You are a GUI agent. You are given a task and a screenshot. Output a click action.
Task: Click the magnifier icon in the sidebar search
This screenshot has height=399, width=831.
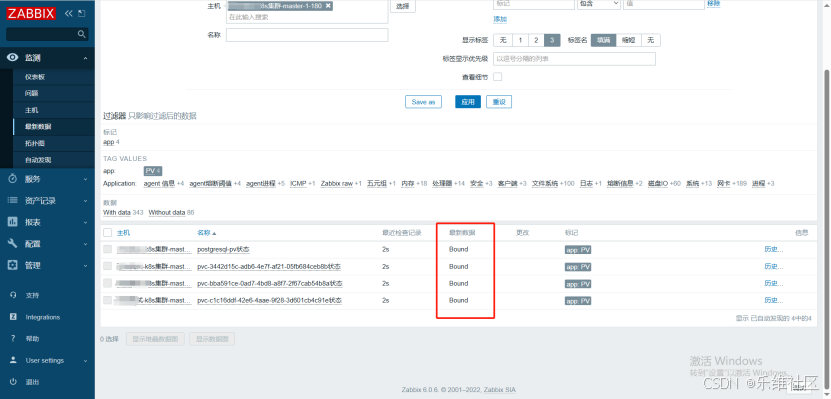point(82,34)
